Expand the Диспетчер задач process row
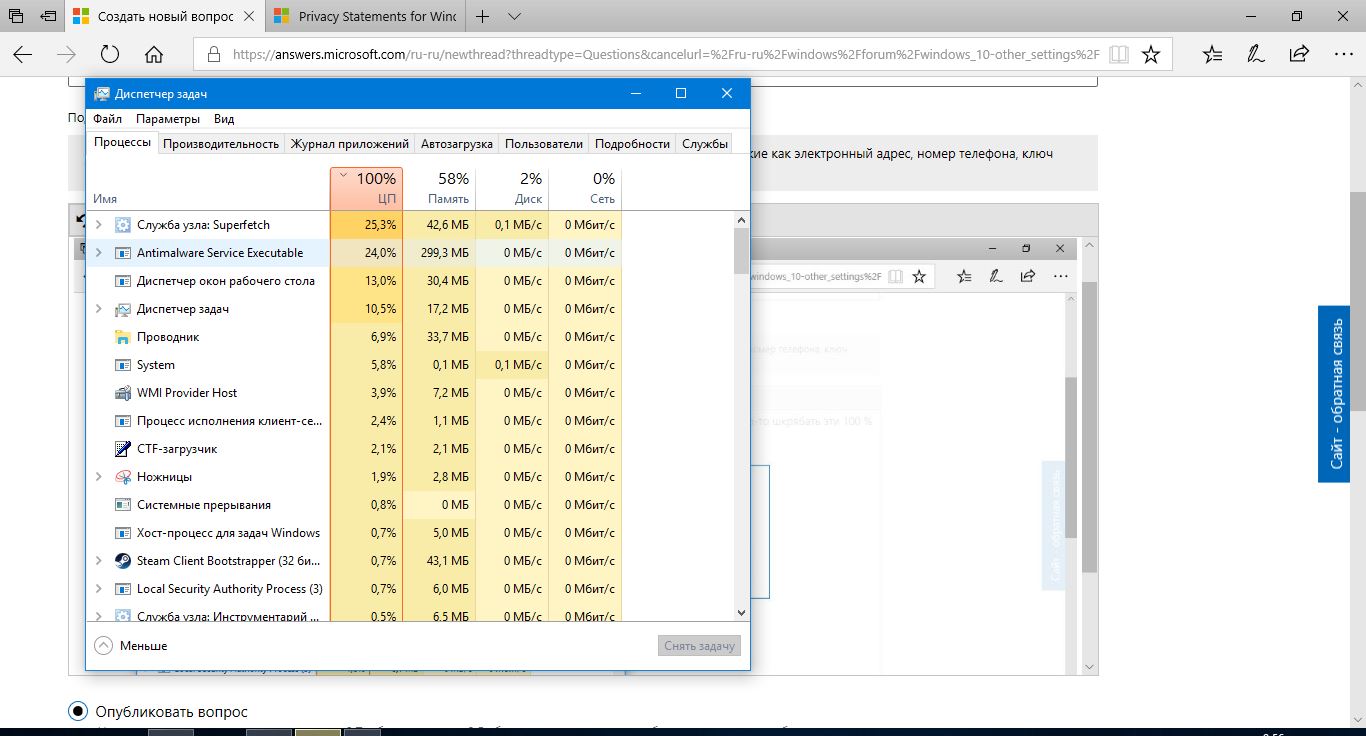This screenshot has width=1366, height=736. [98, 309]
